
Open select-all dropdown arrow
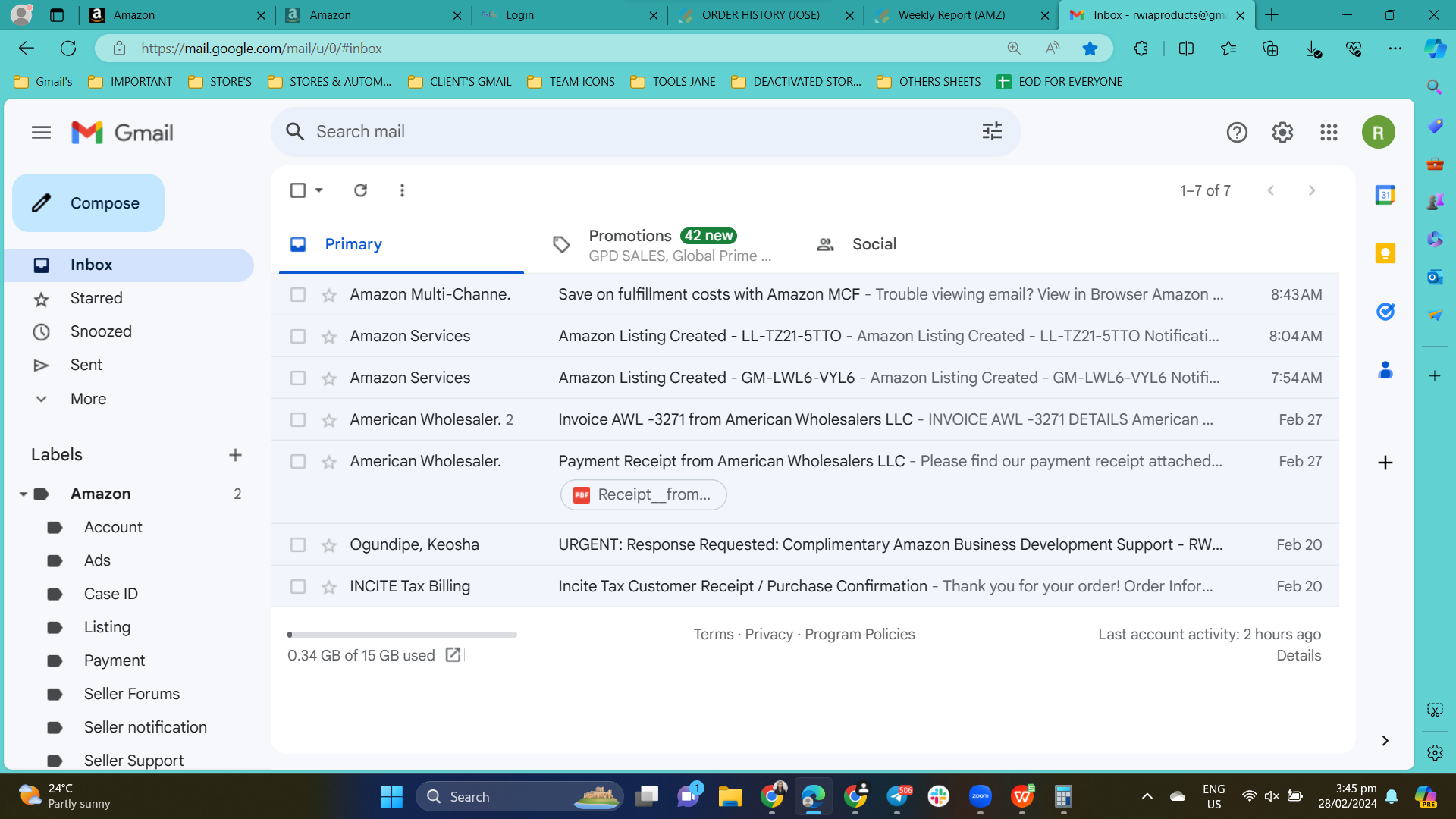(x=319, y=190)
